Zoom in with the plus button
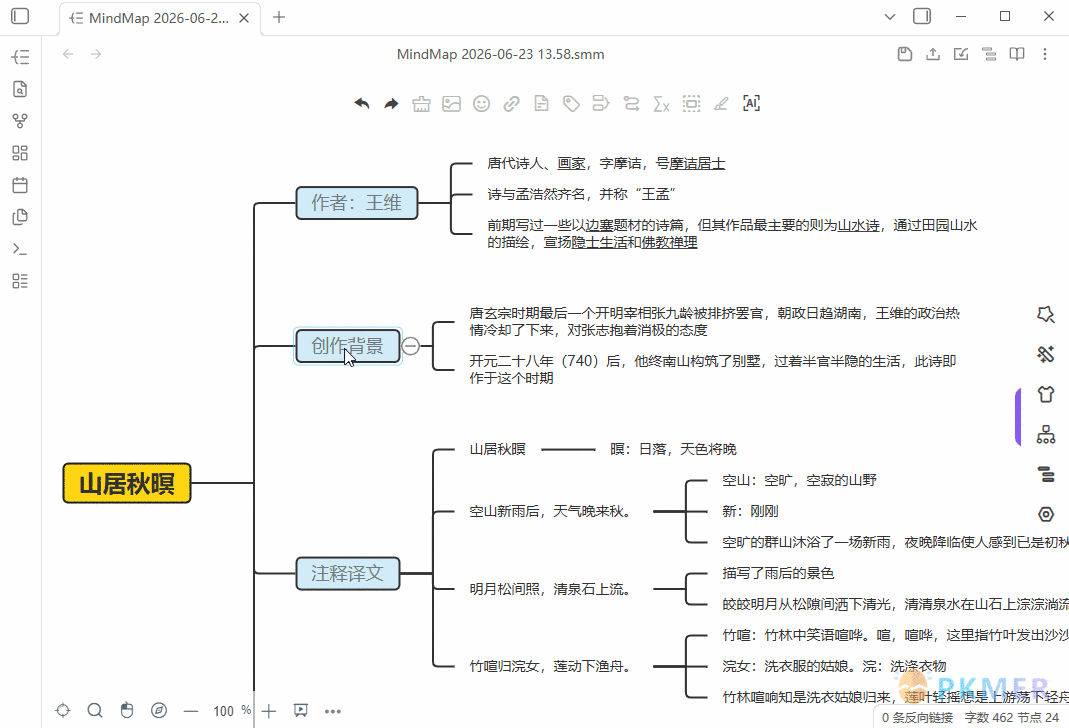 click(x=269, y=711)
